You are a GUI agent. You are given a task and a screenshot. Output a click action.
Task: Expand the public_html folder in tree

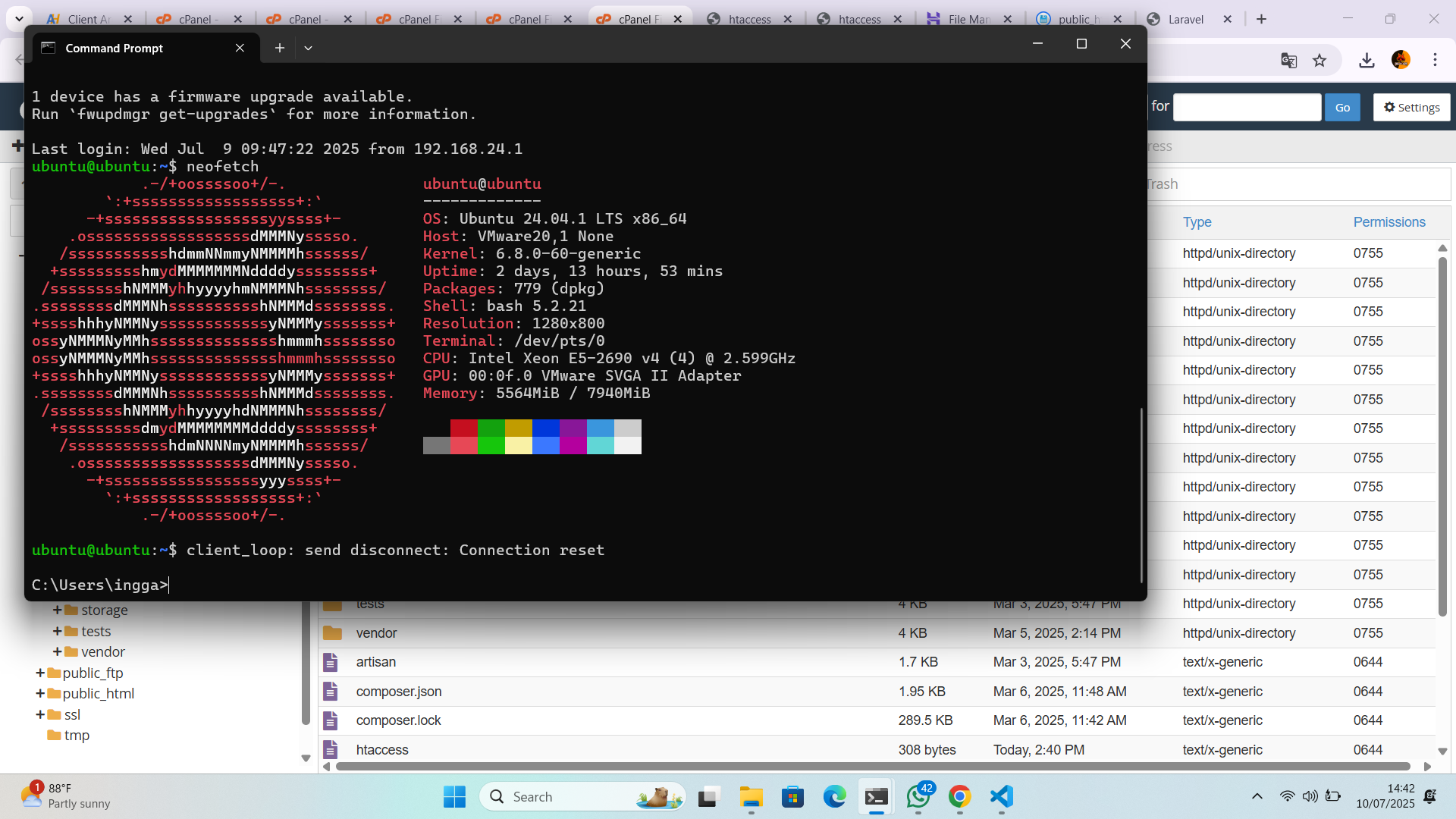pos(39,693)
